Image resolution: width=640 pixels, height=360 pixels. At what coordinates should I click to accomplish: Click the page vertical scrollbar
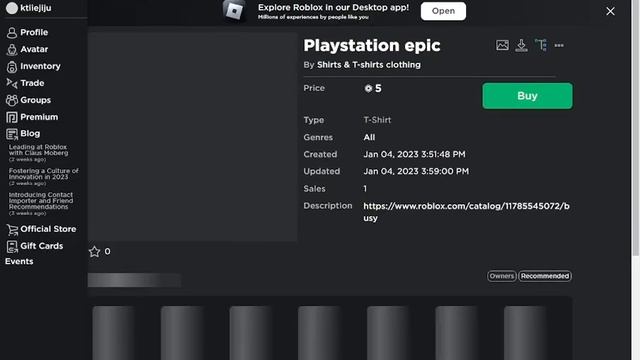(636, 128)
